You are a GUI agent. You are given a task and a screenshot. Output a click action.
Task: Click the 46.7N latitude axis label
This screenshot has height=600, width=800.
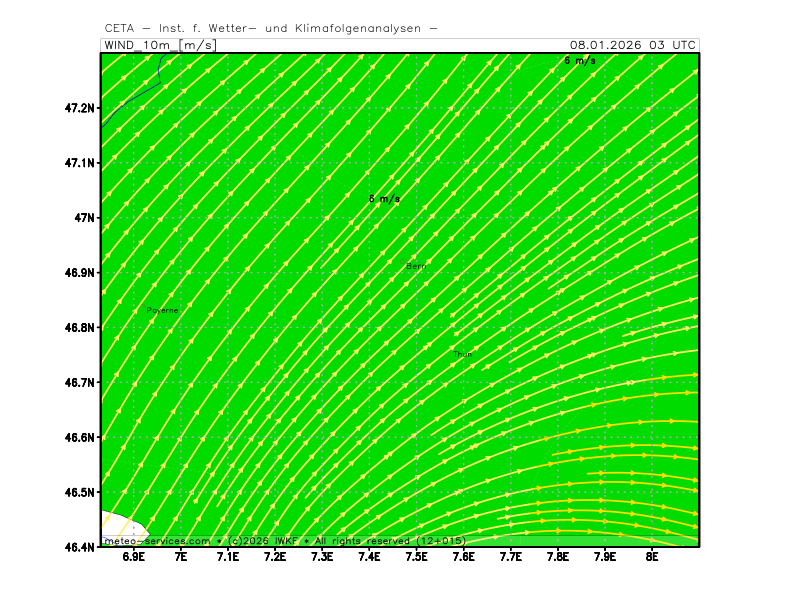tap(79, 383)
